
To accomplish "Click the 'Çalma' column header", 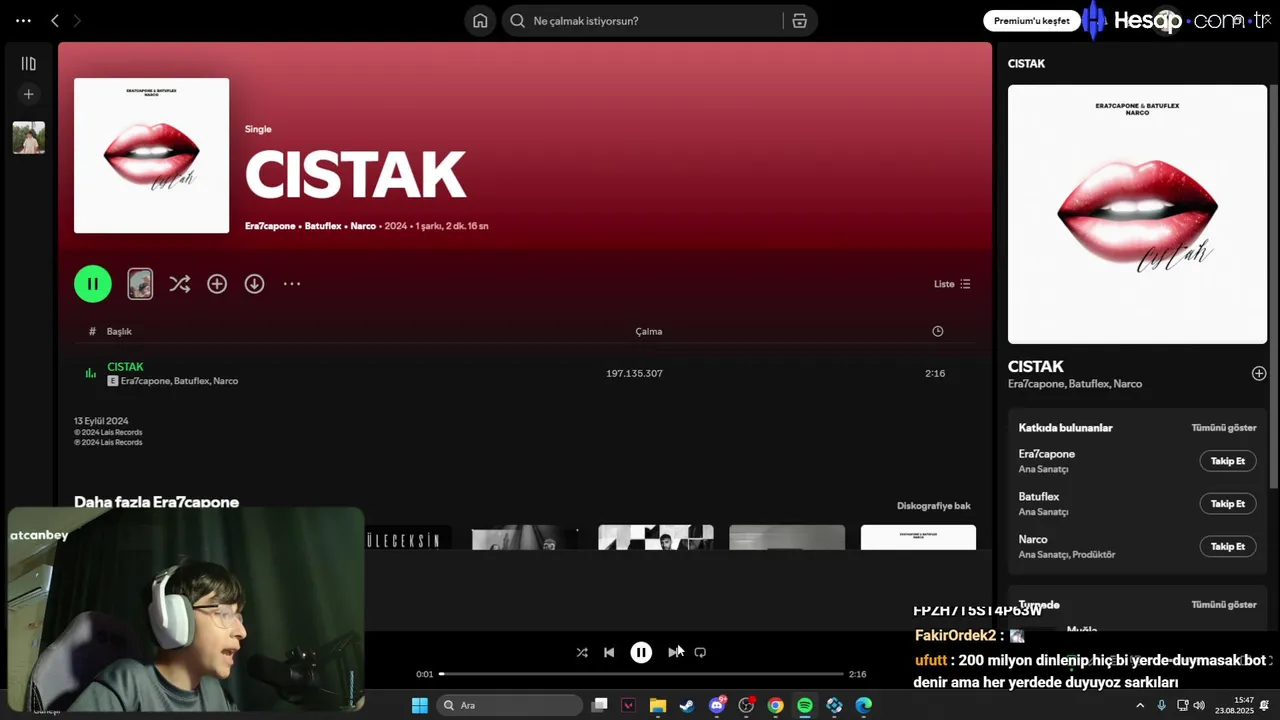I will pyautogui.click(x=648, y=331).
